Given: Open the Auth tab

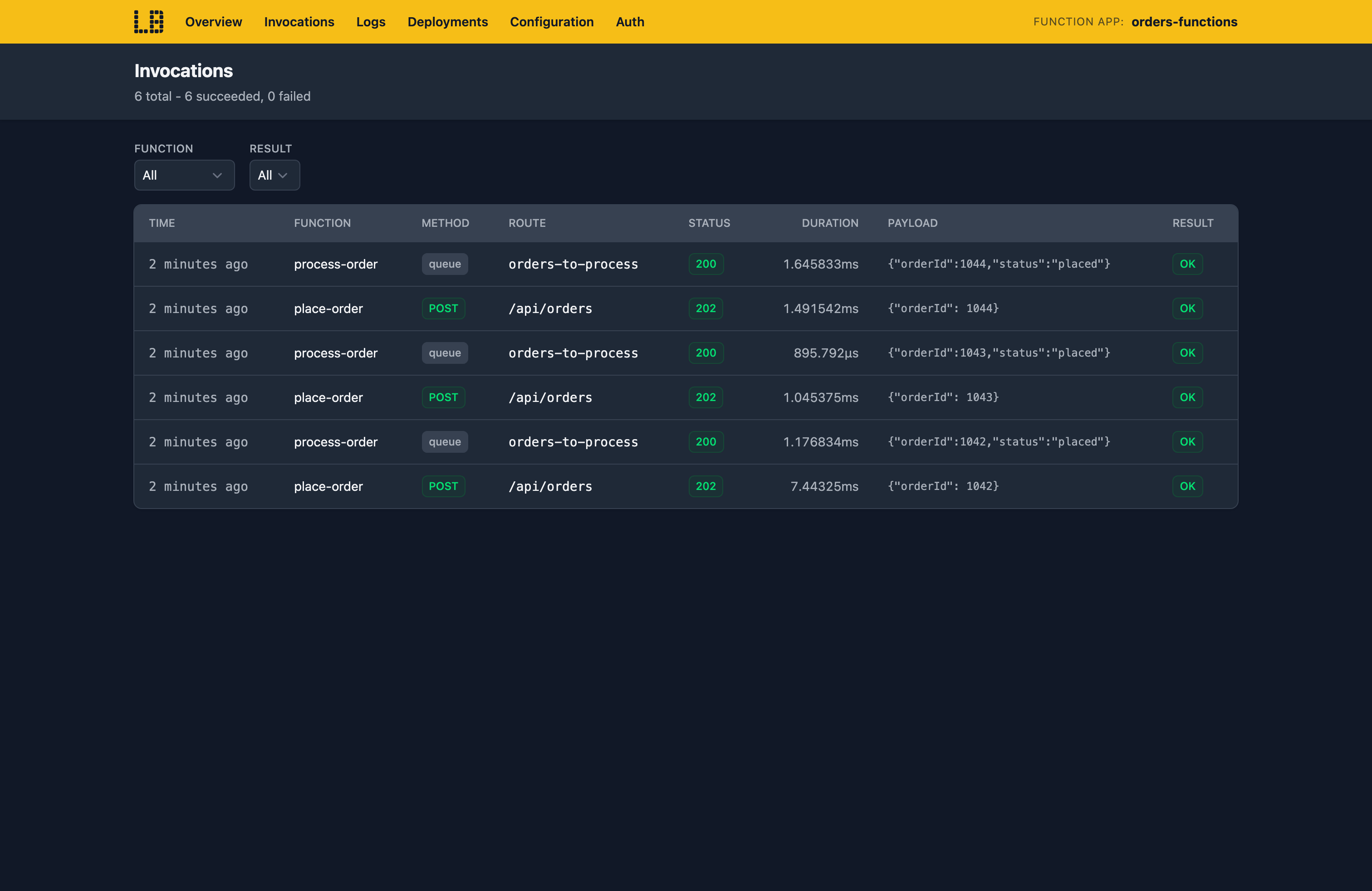Looking at the screenshot, I should (630, 22).
